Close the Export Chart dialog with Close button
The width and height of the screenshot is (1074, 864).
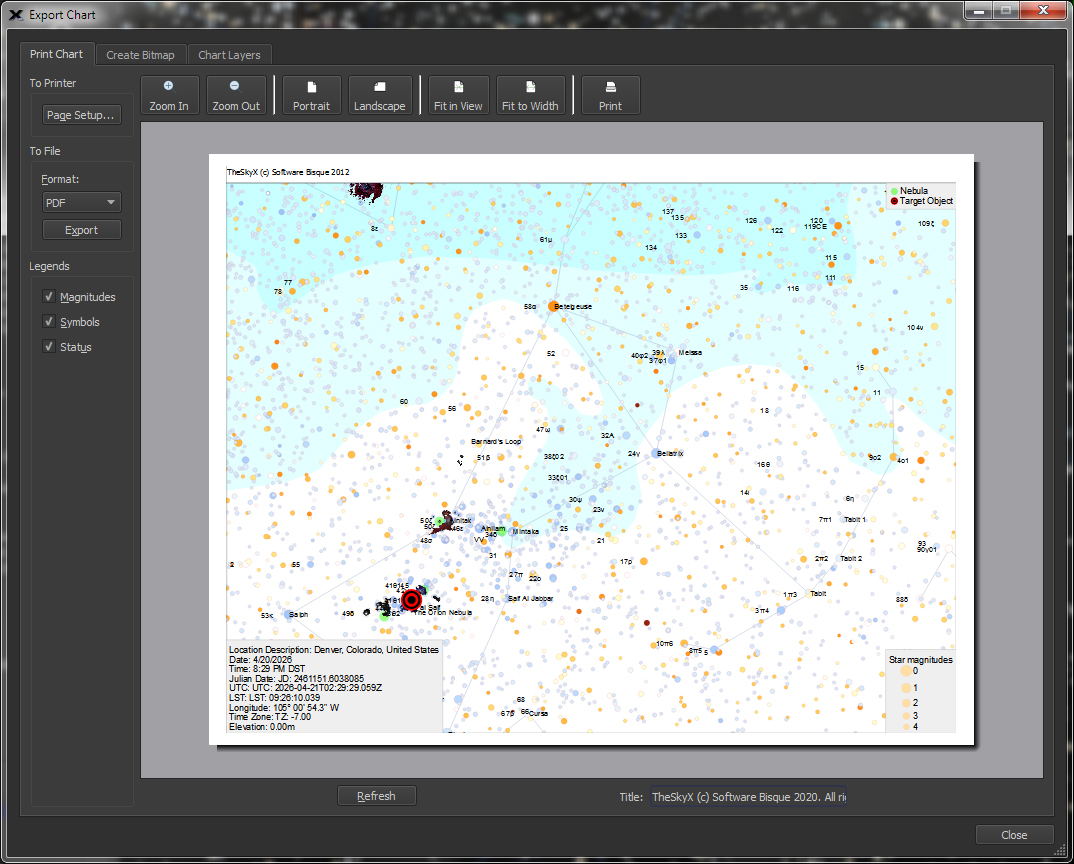(1014, 835)
